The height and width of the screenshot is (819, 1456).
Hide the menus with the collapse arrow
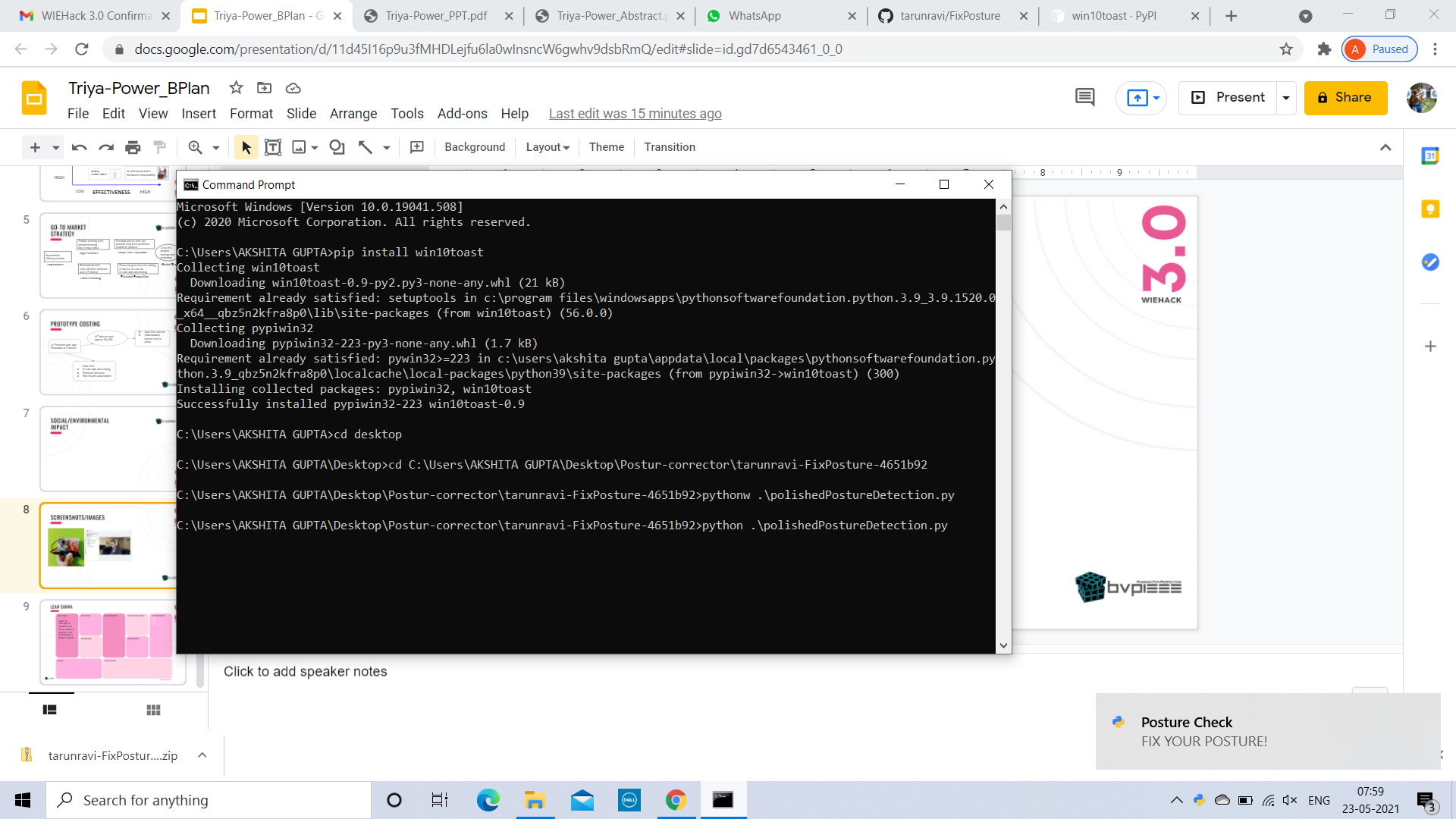tap(1385, 147)
